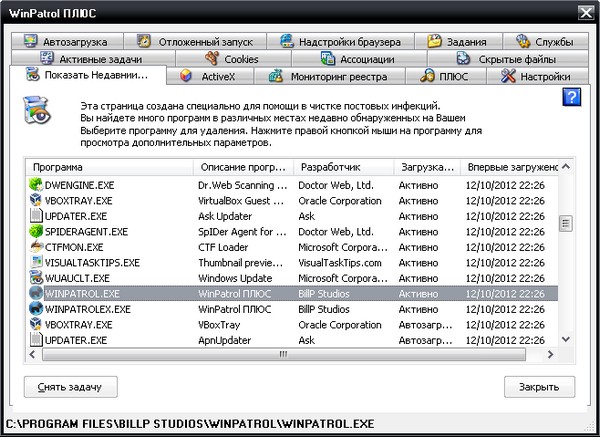
Task: Click the horizontal scrollbar right arrow
Action: pos(551,354)
